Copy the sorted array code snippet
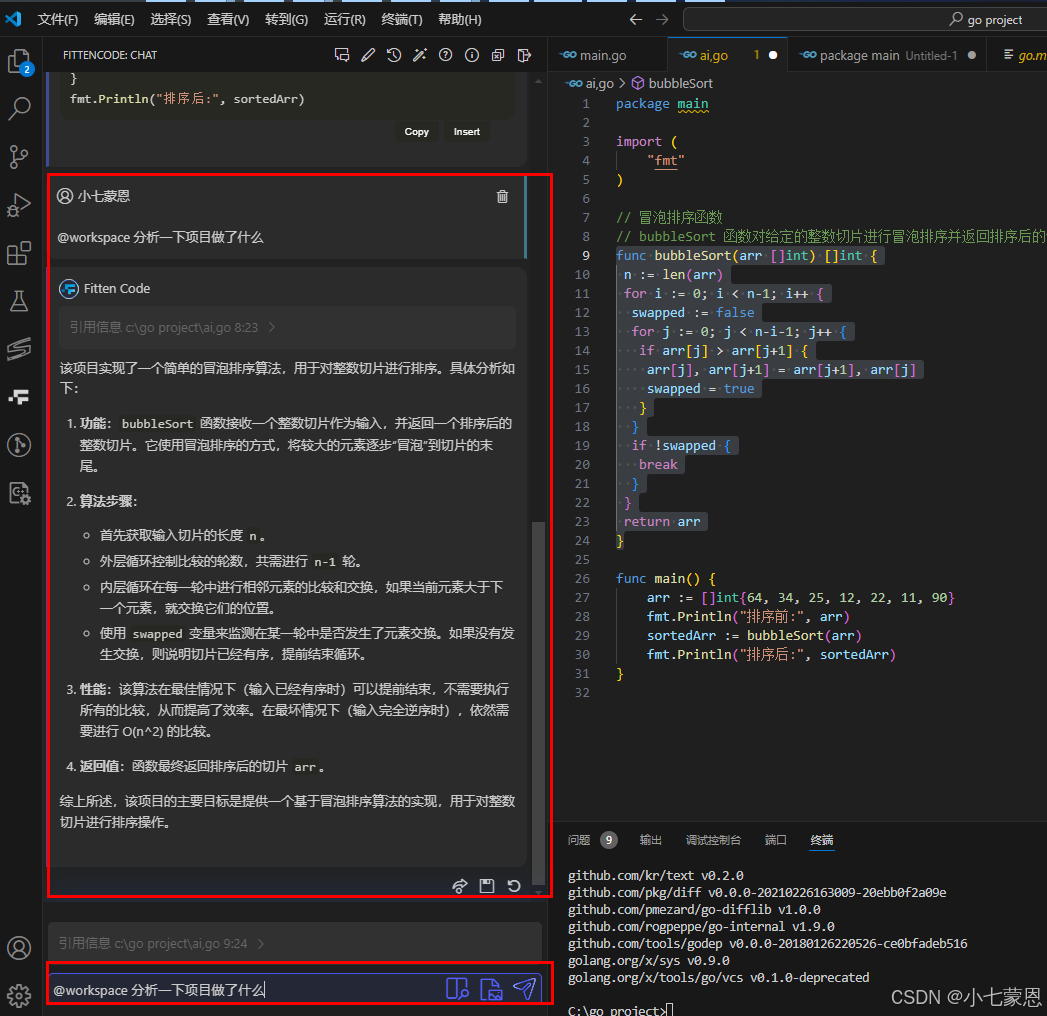The width and height of the screenshot is (1047, 1016). (x=417, y=131)
